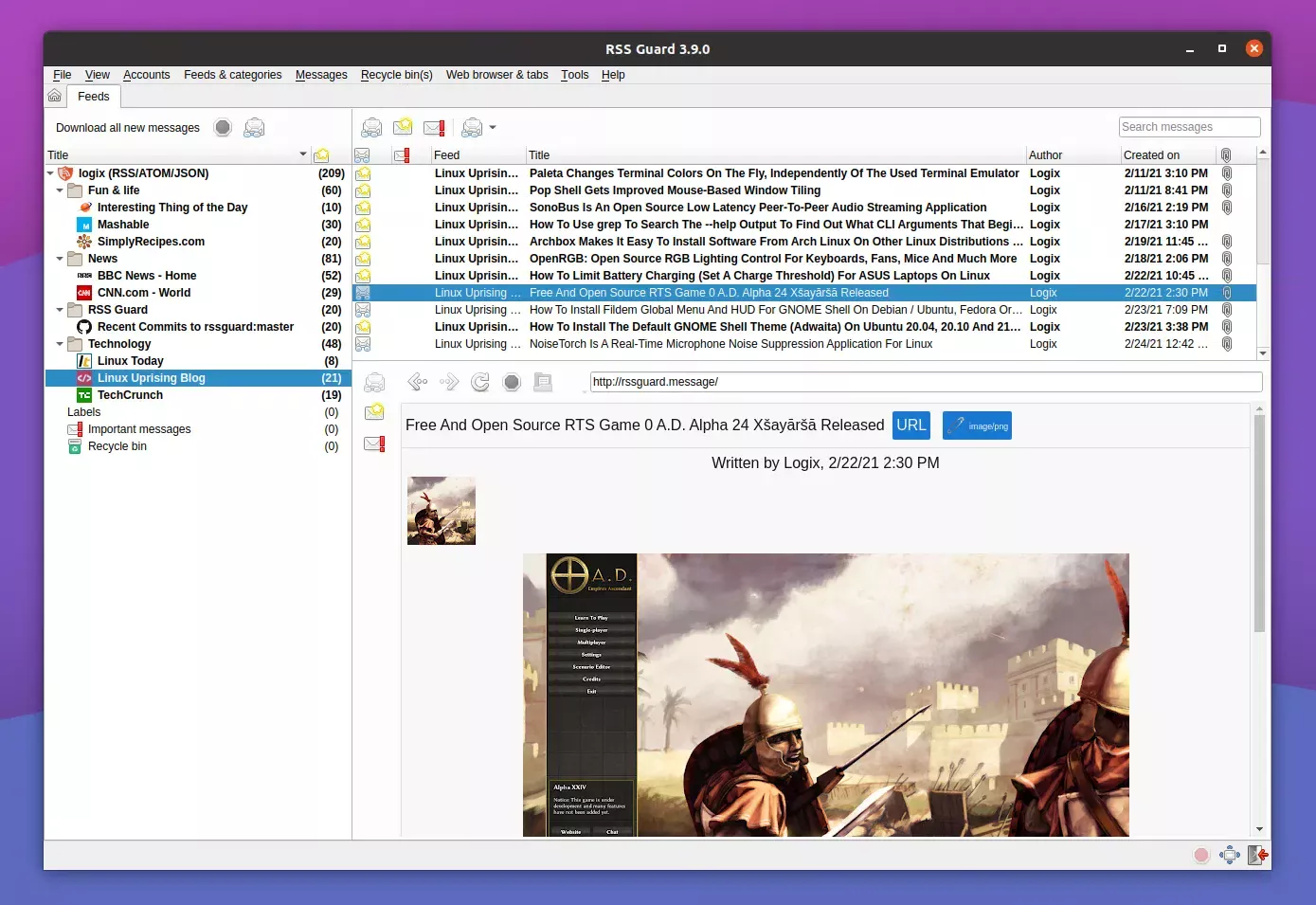1316x905 pixels.
Task: Select the image/png attachment button
Action: 977,425
